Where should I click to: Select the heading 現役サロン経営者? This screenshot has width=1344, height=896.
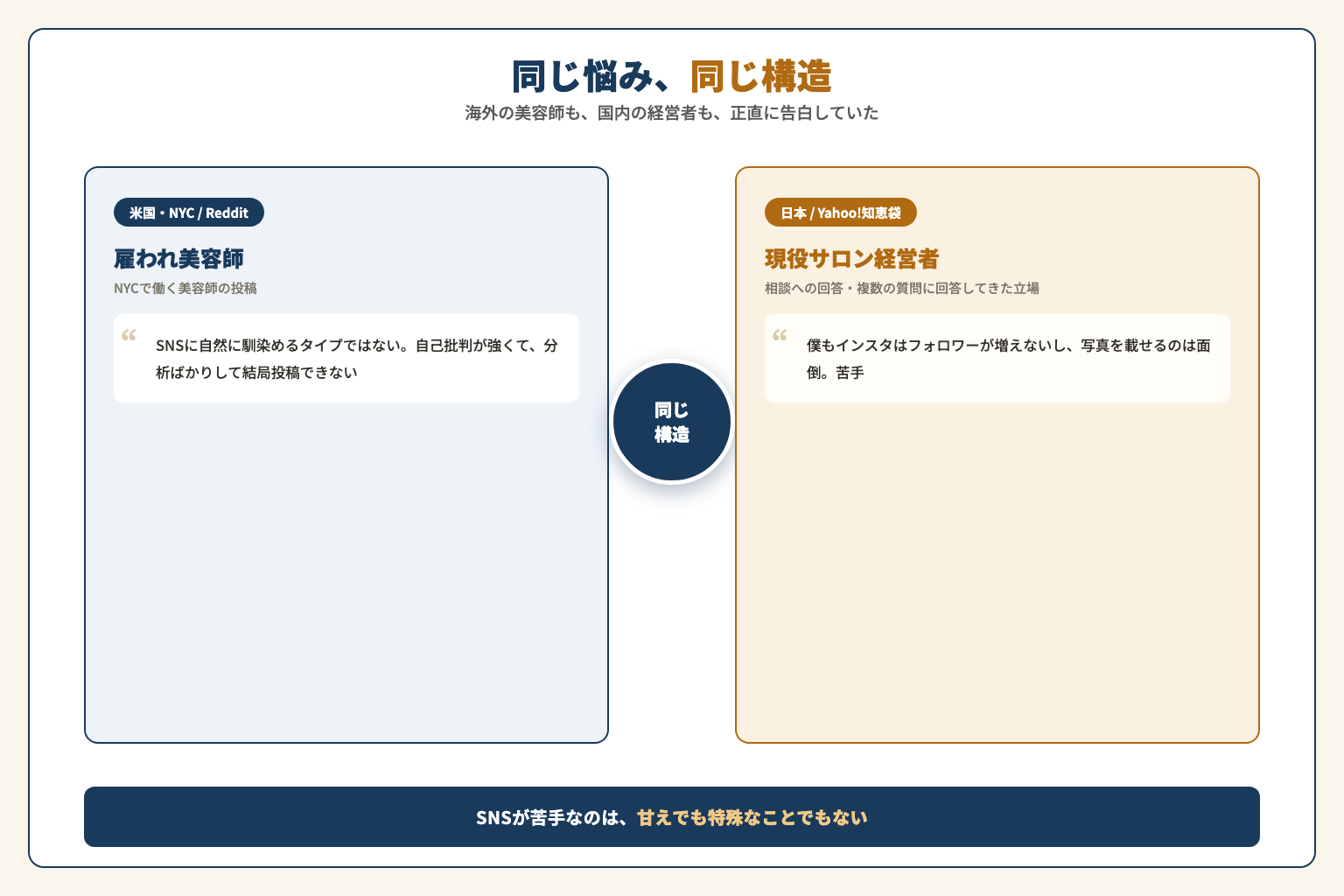tap(851, 259)
